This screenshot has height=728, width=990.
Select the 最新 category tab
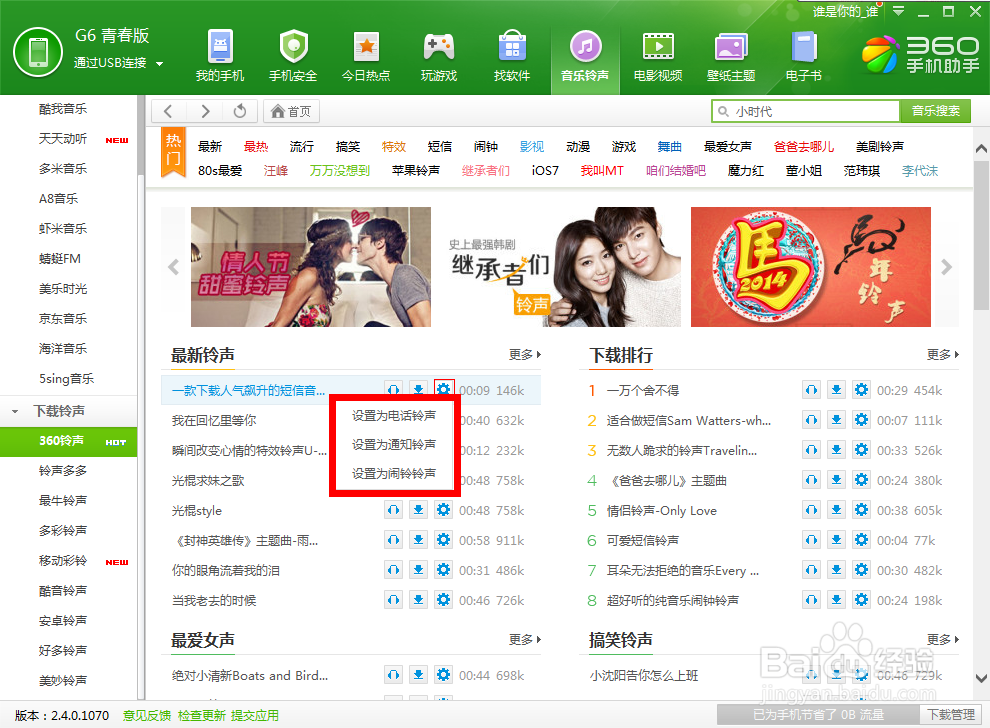click(210, 147)
